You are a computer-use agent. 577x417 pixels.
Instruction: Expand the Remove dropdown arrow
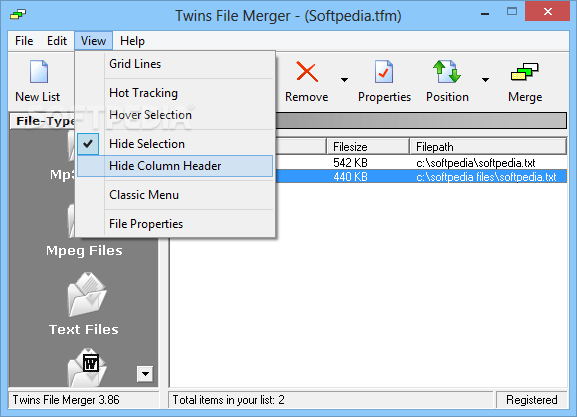click(x=344, y=79)
